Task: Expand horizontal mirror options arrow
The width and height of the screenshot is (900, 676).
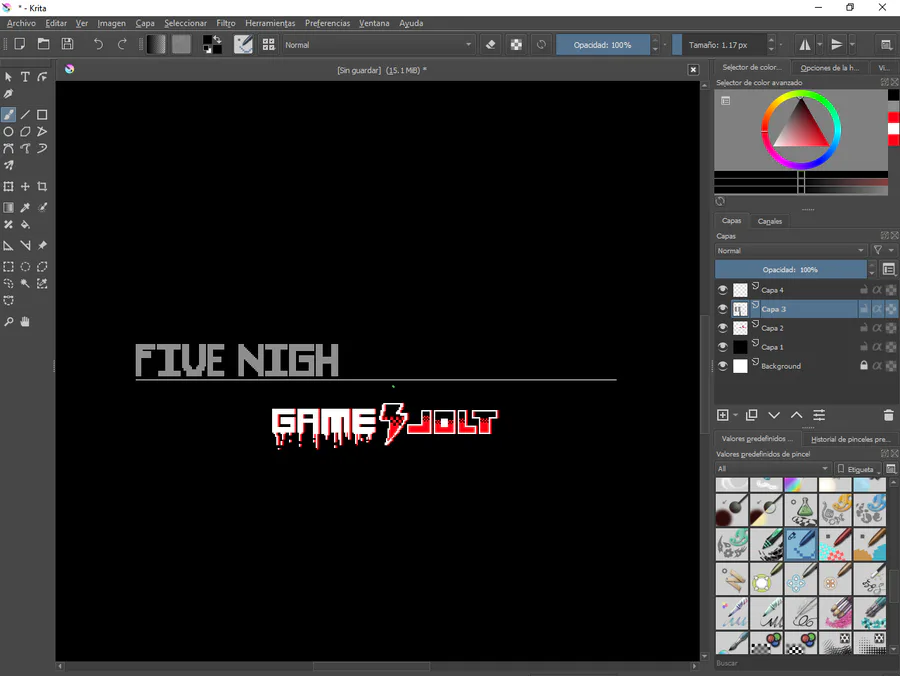Action: click(820, 44)
